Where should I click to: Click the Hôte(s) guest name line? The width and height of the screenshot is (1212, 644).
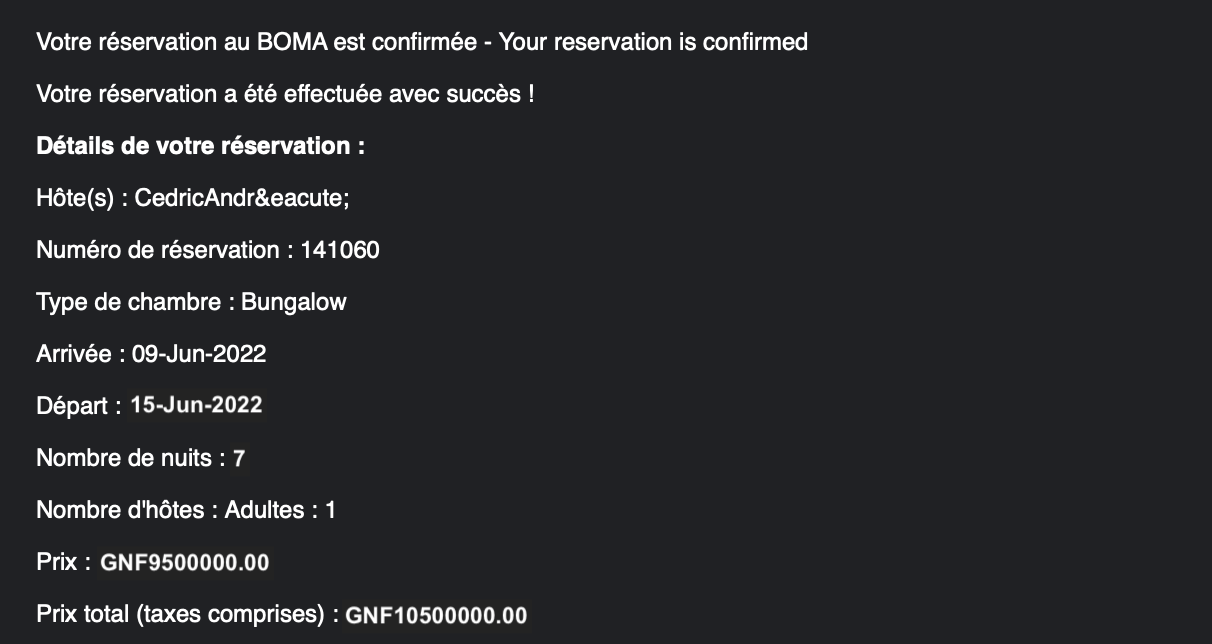[193, 198]
